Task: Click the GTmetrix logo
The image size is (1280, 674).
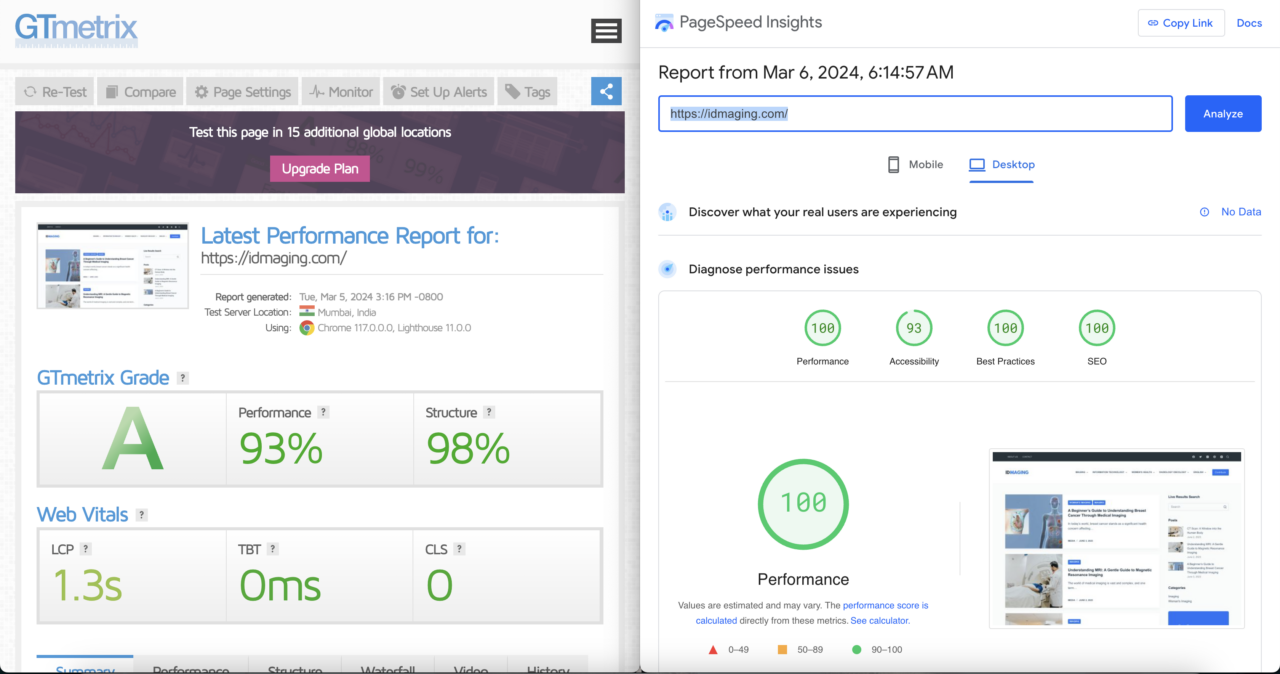Action: [x=76, y=28]
